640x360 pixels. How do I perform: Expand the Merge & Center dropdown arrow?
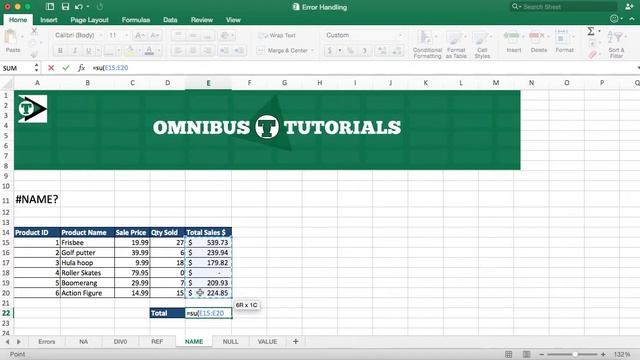pyautogui.click(x=313, y=51)
